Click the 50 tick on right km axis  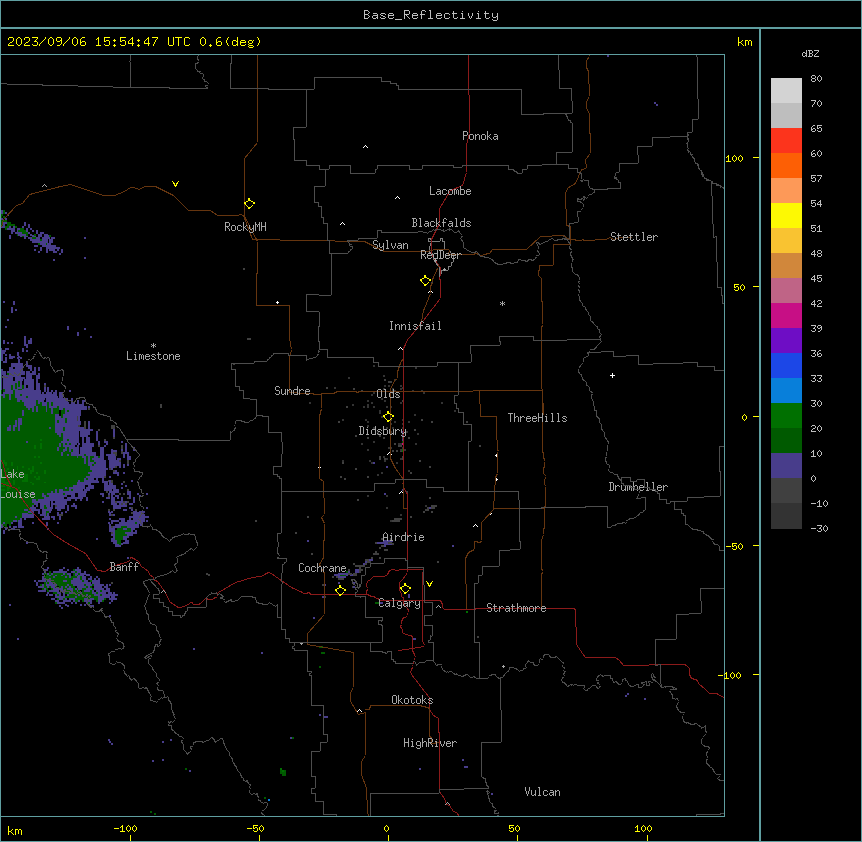[x=739, y=287]
